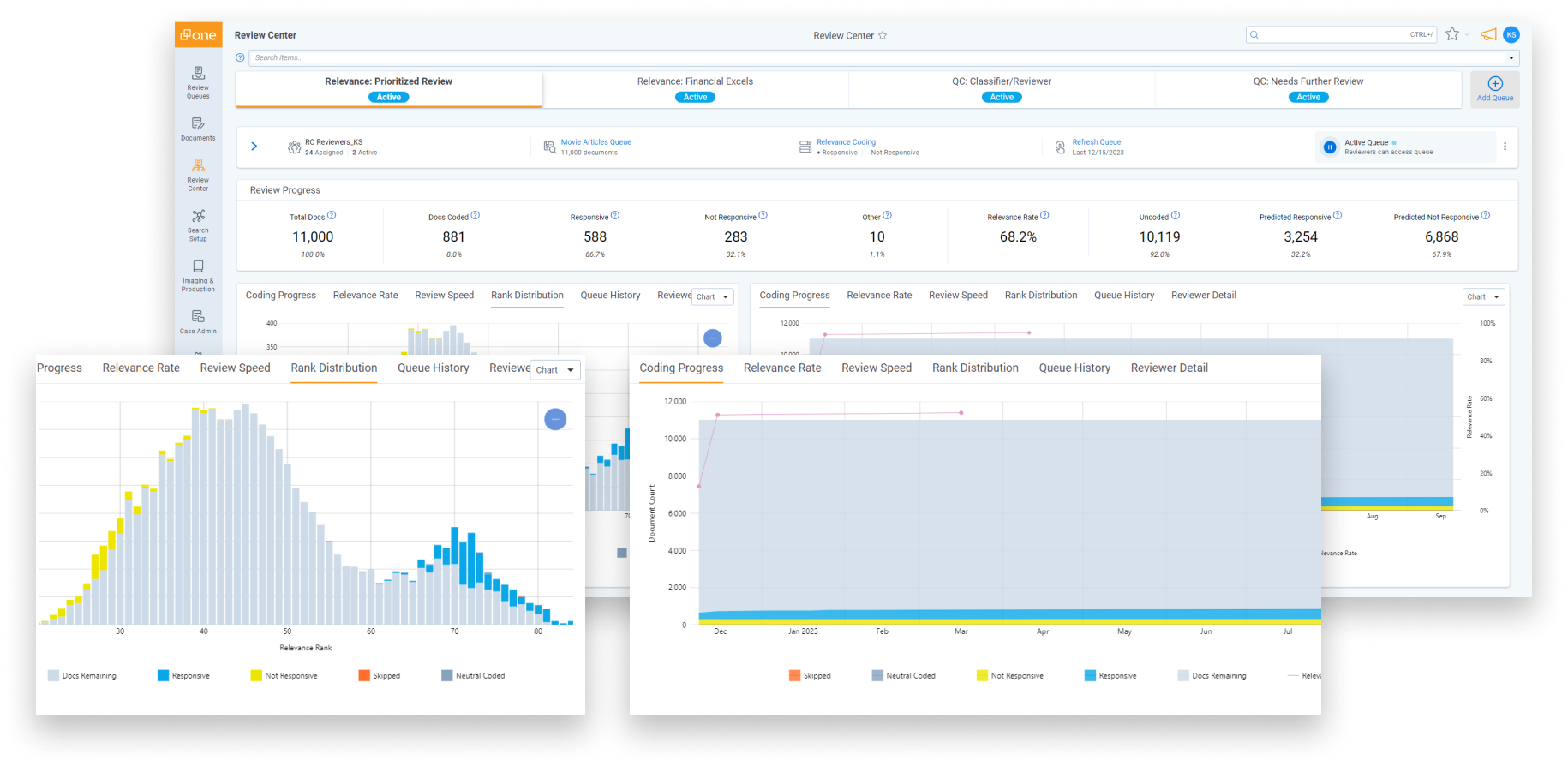
Task: Click the info icon beside Relevance Rate
Action: (x=1044, y=215)
